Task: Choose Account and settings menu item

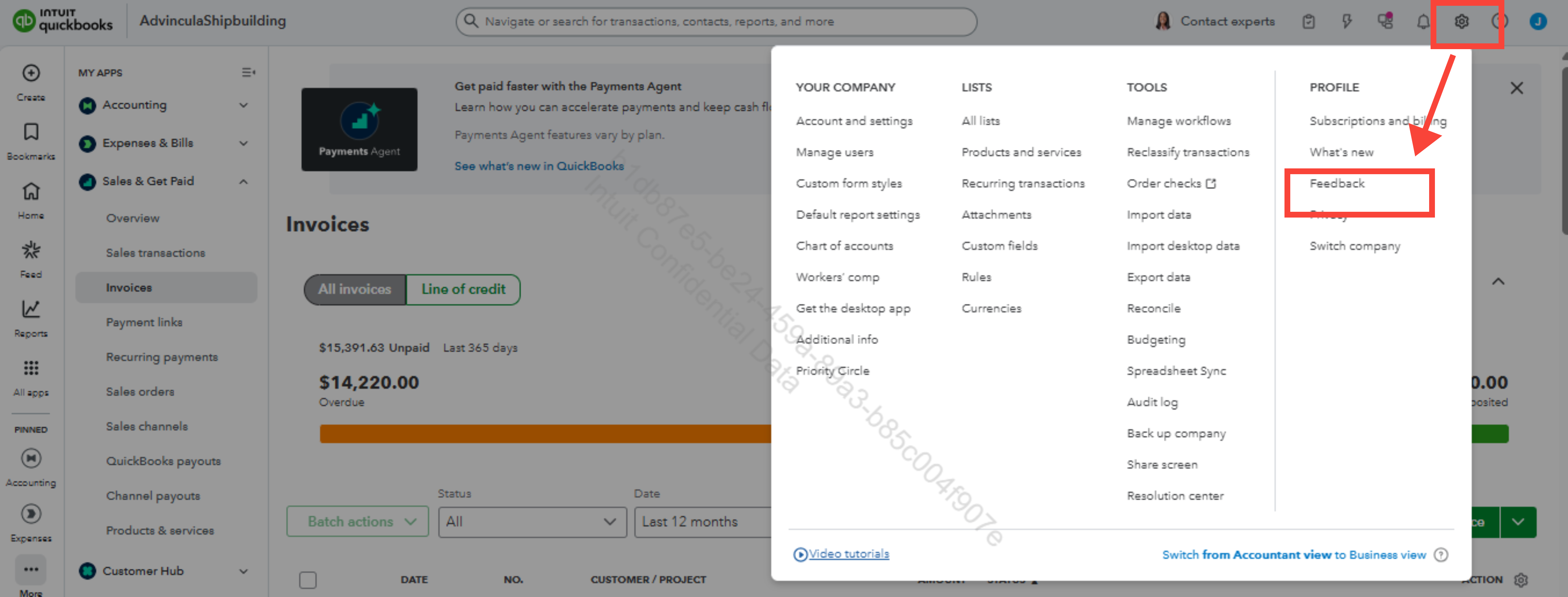Action: (x=853, y=121)
